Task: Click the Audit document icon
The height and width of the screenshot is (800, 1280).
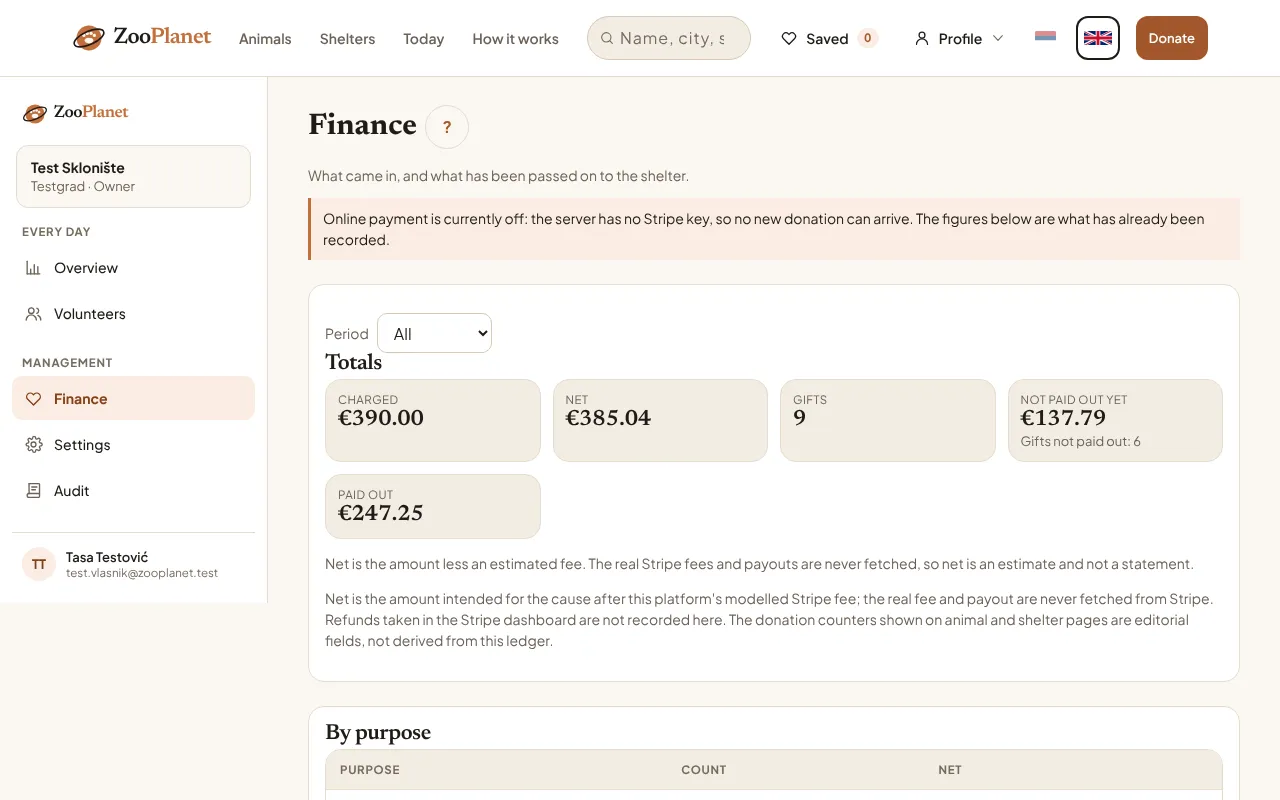Action: [x=33, y=491]
